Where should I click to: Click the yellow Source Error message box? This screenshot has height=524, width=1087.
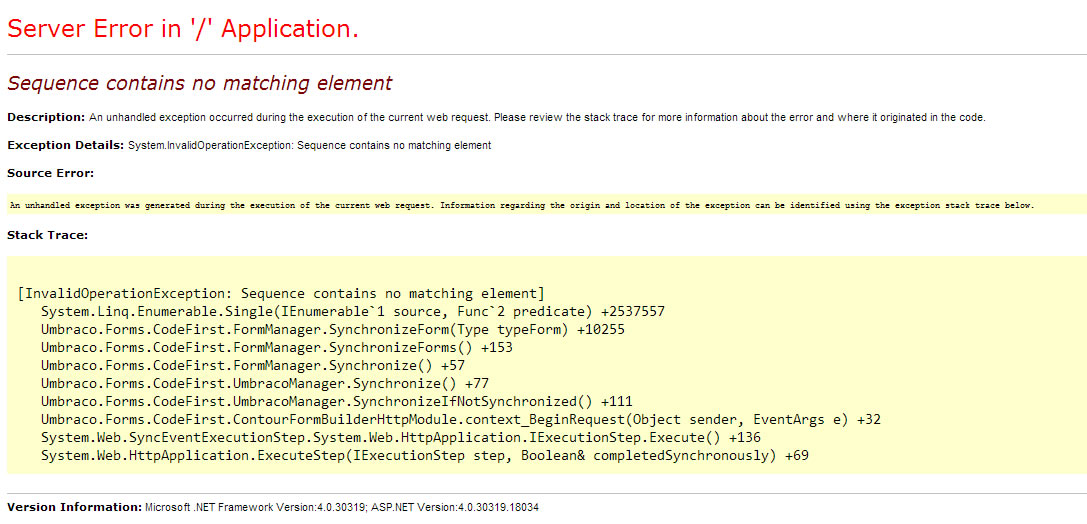[521, 205]
